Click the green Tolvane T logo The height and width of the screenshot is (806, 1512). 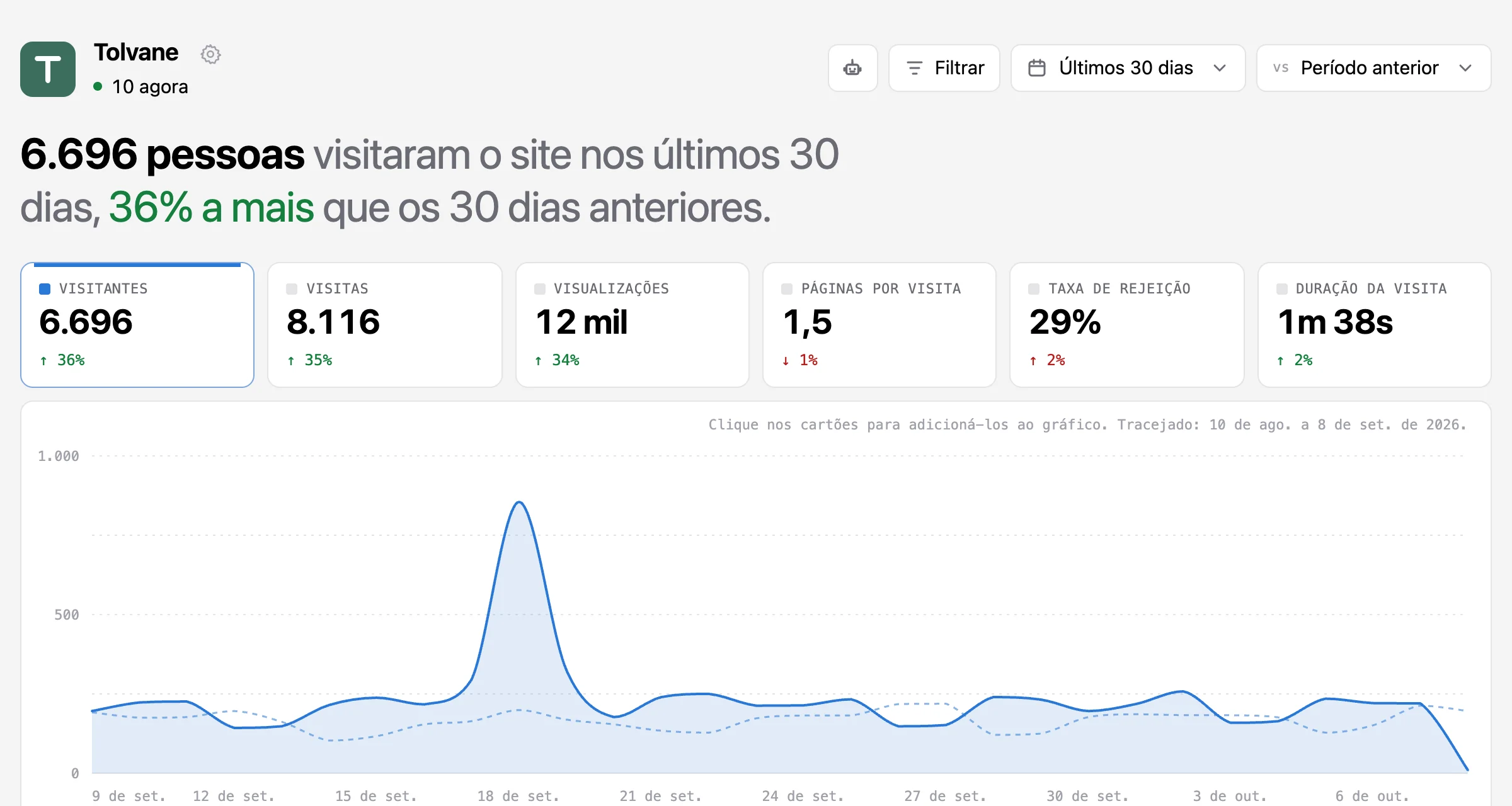coord(48,69)
